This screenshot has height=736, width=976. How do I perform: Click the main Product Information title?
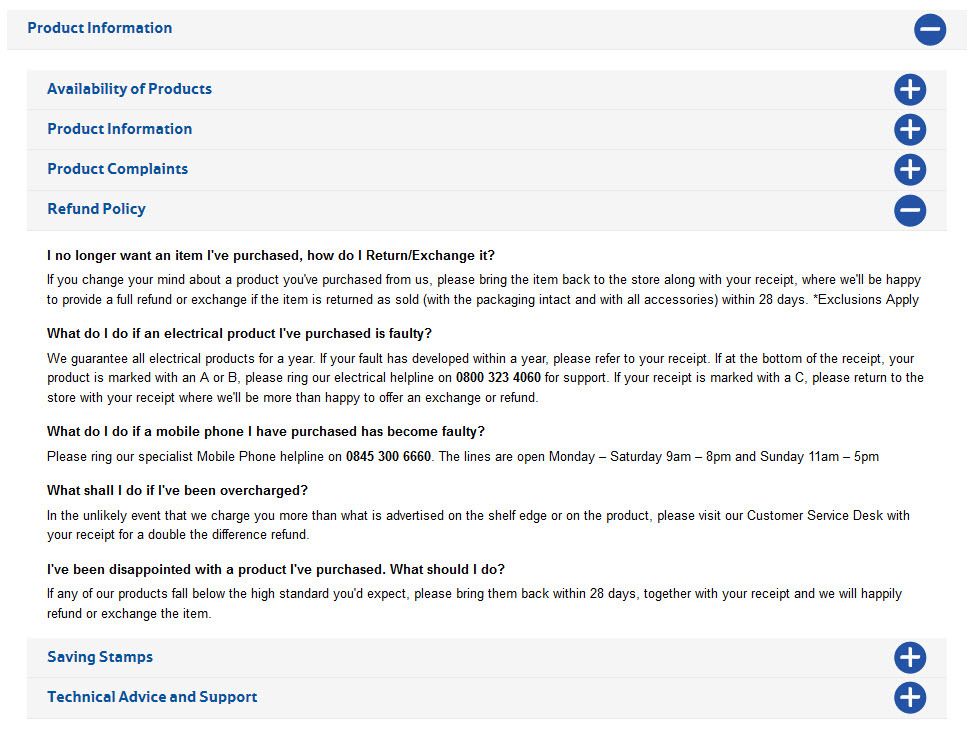100,28
